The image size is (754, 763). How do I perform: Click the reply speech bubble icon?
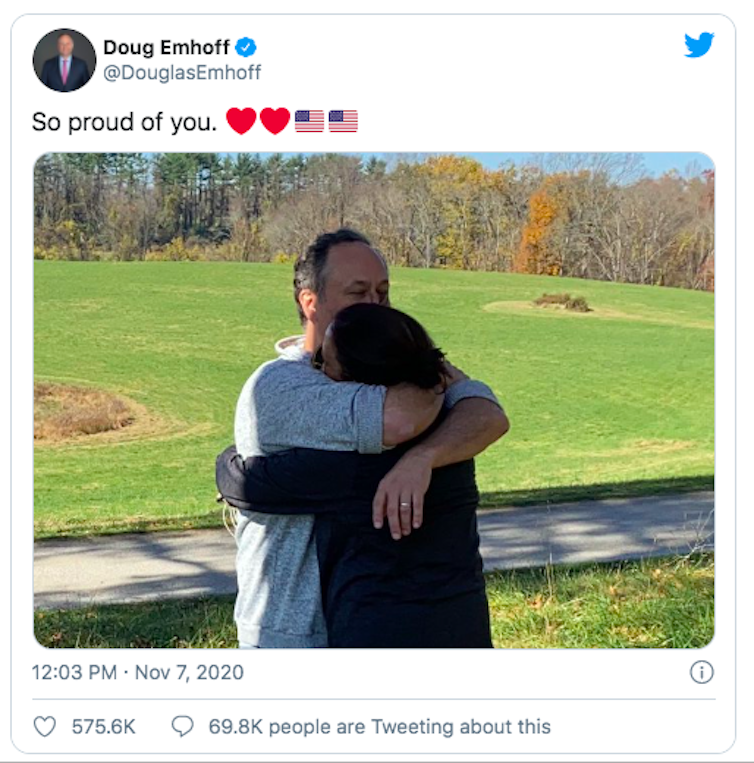click(x=182, y=726)
